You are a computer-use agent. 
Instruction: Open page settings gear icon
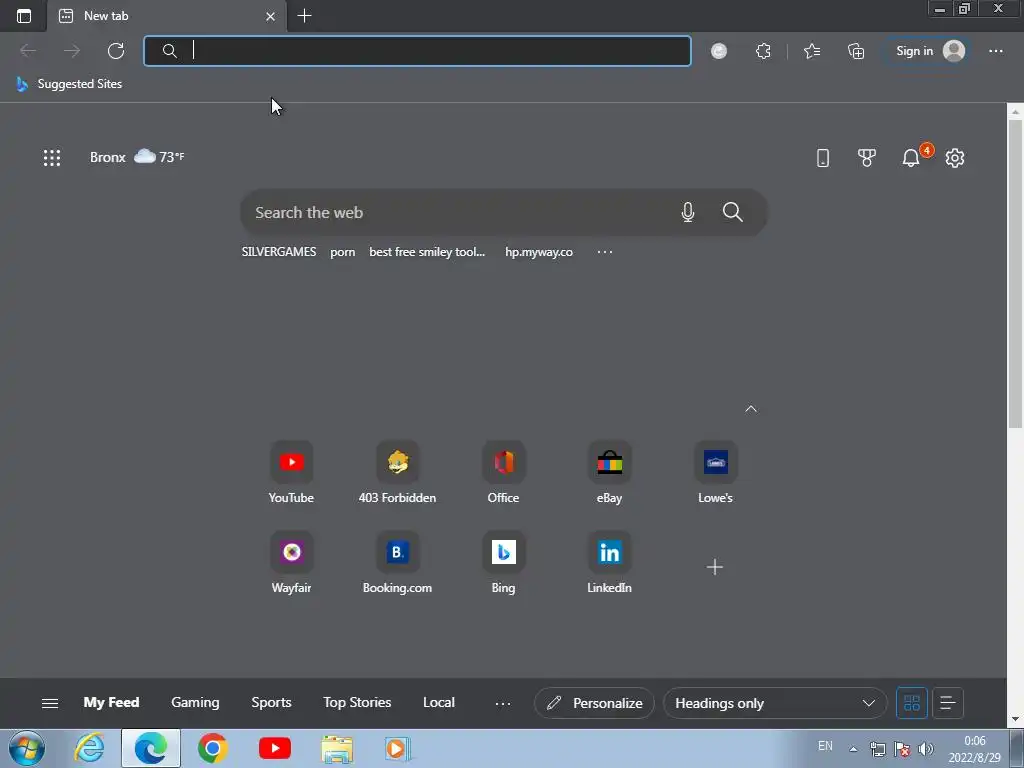955,157
